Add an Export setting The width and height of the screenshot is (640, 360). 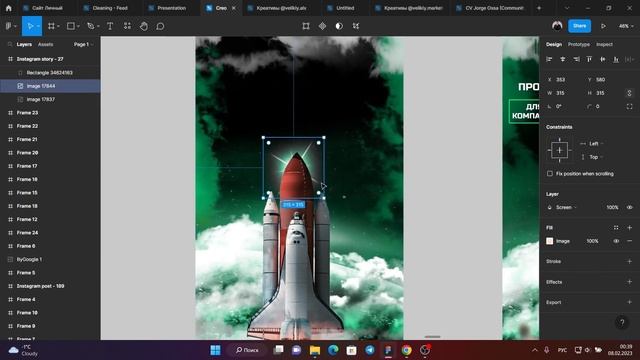pyautogui.click(x=629, y=302)
